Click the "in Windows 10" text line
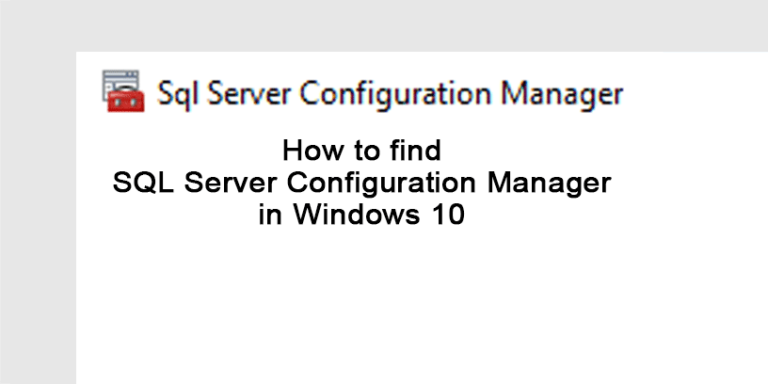The height and width of the screenshot is (384, 768). pos(361,215)
